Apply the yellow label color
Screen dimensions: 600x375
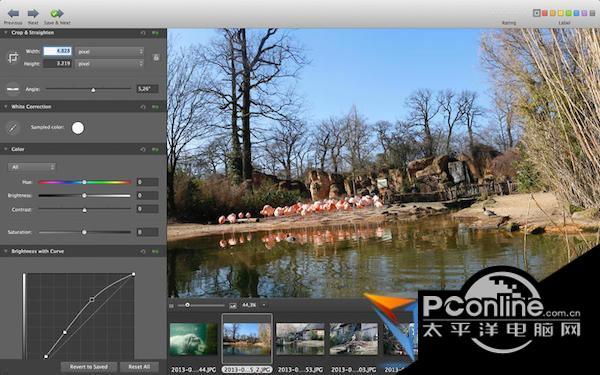tap(561, 13)
